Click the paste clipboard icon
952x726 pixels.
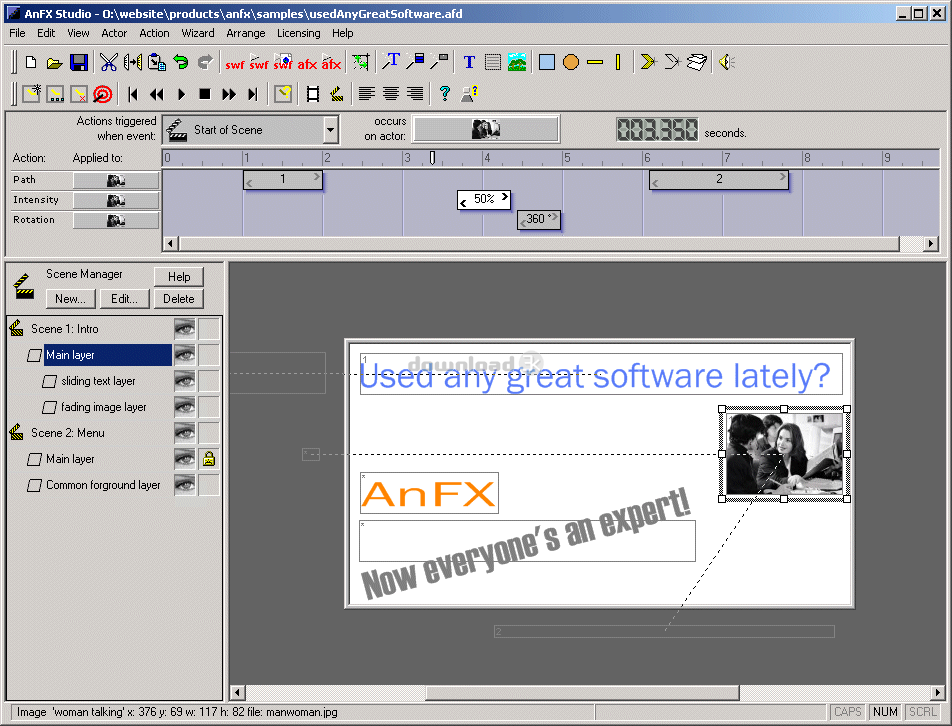point(157,62)
